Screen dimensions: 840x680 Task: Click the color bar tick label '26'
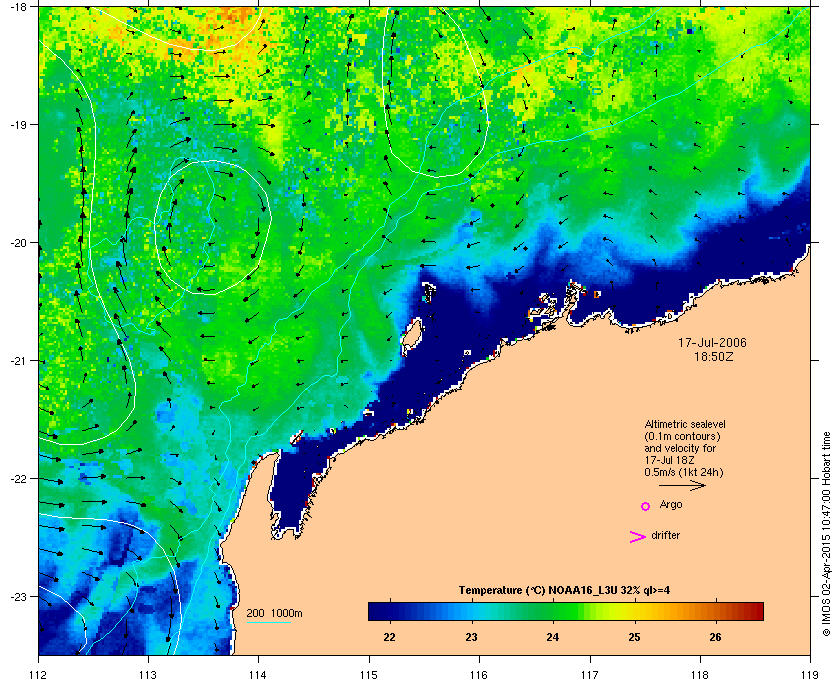click(x=716, y=637)
